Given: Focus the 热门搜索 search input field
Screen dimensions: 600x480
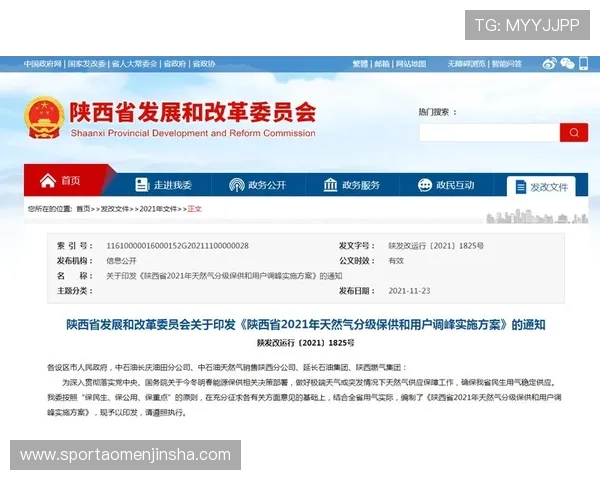Looking at the screenshot, I should (x=489, y=132).
